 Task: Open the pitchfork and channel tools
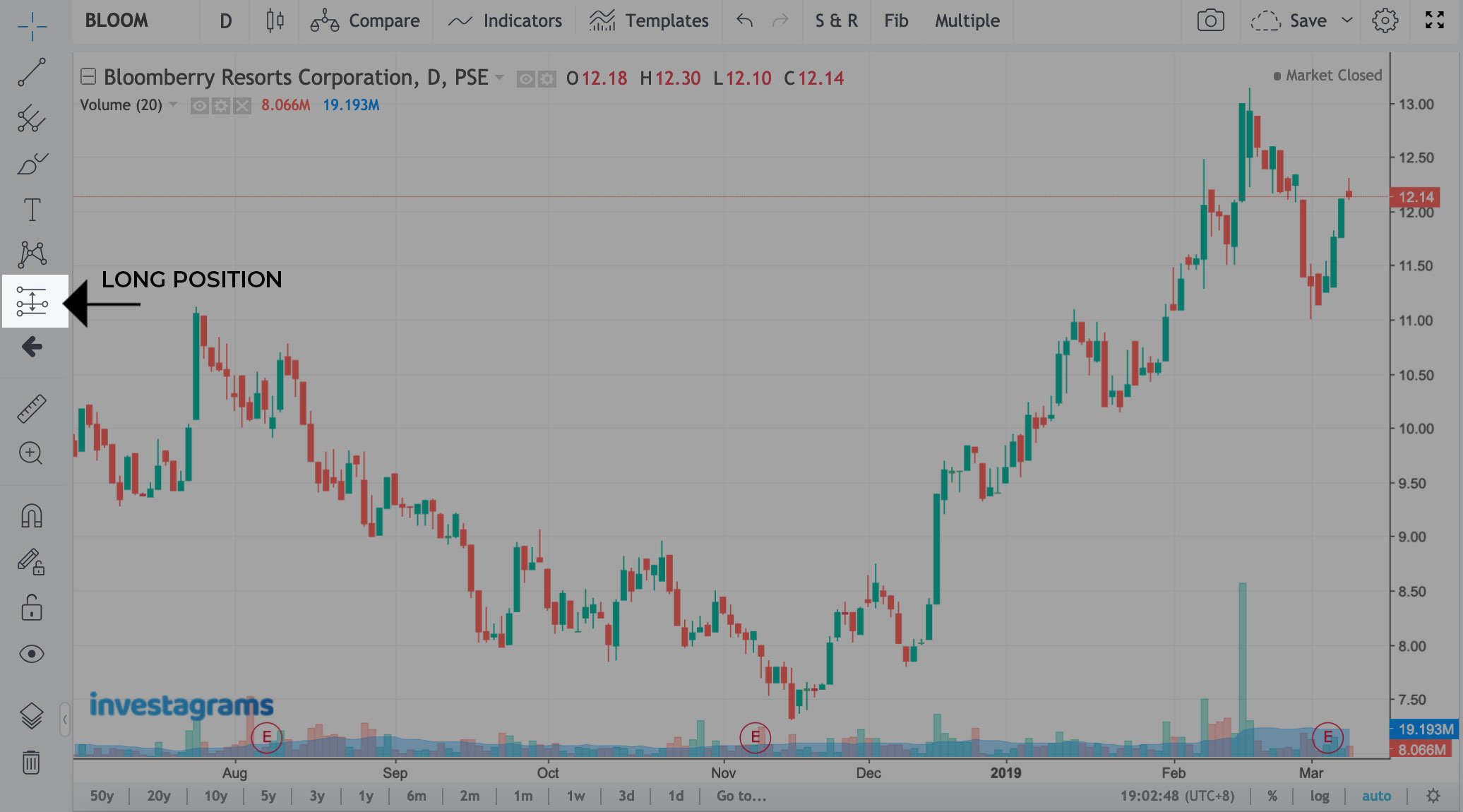click(32, 118)
